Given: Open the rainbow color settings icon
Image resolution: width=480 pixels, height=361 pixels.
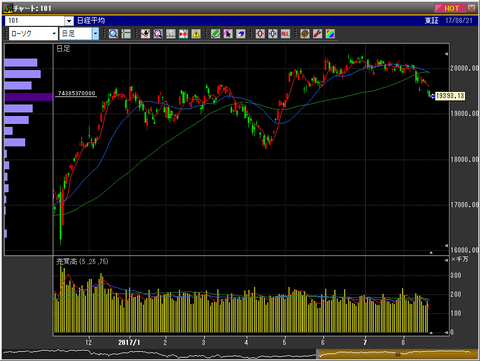Looking at the screenshot, I should [330, 34].
